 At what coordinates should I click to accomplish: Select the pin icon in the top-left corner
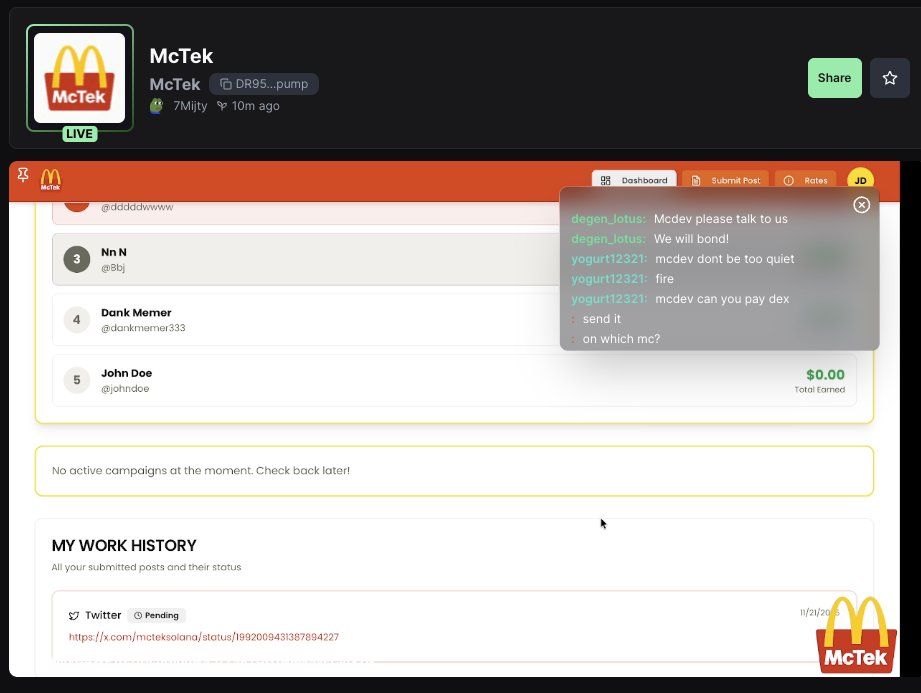22,174
